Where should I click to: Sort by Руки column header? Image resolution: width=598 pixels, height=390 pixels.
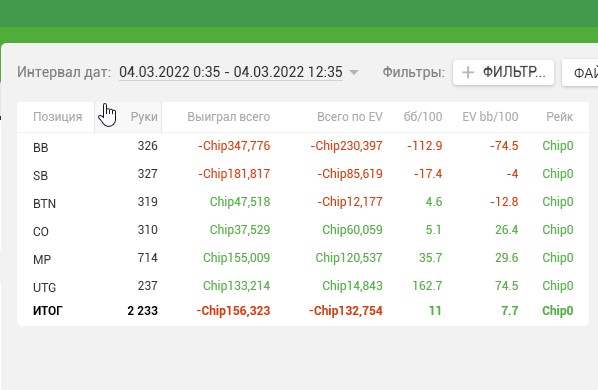[x=144, y=117]
